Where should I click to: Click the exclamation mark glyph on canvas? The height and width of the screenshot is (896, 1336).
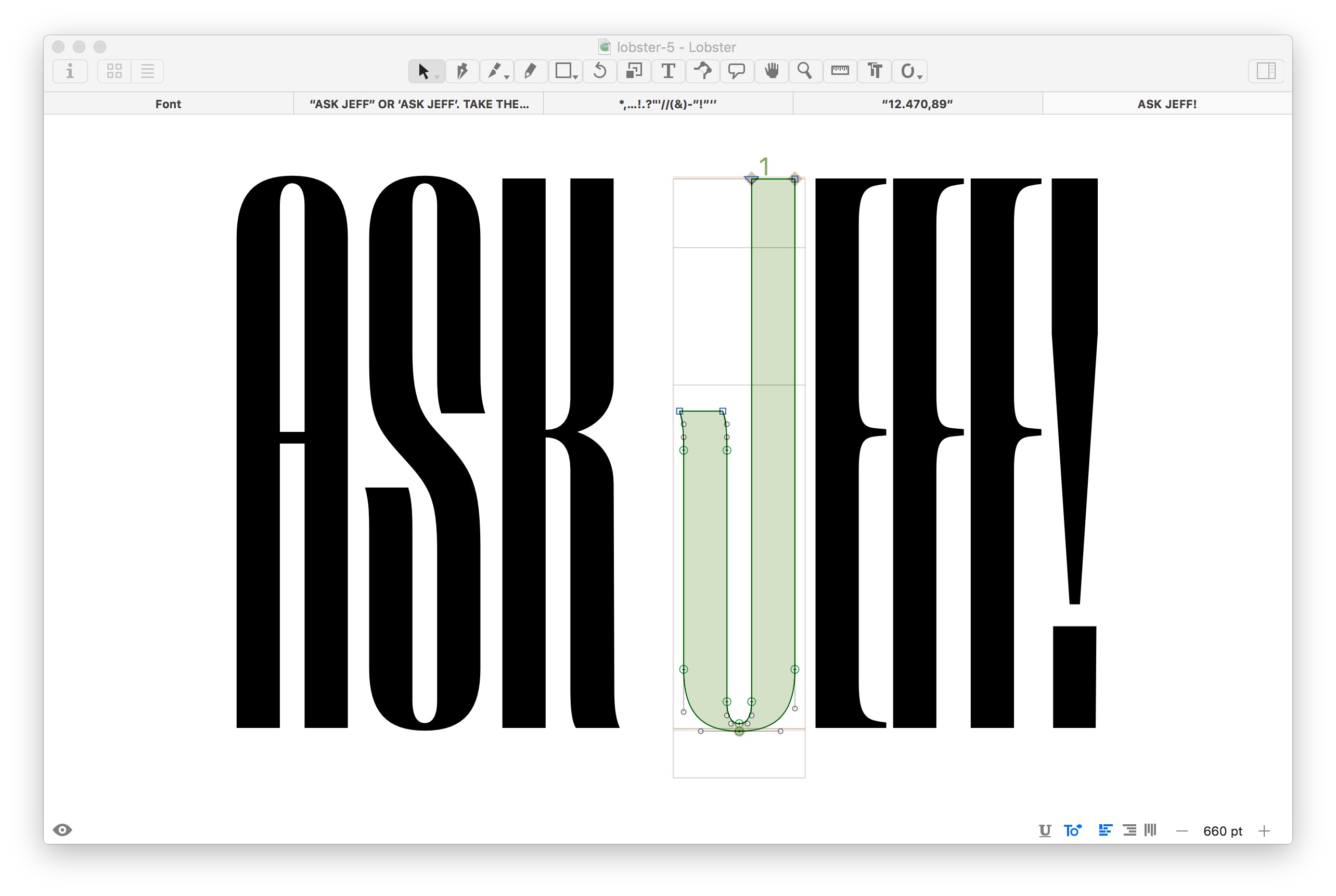[x=1074, y=453]
